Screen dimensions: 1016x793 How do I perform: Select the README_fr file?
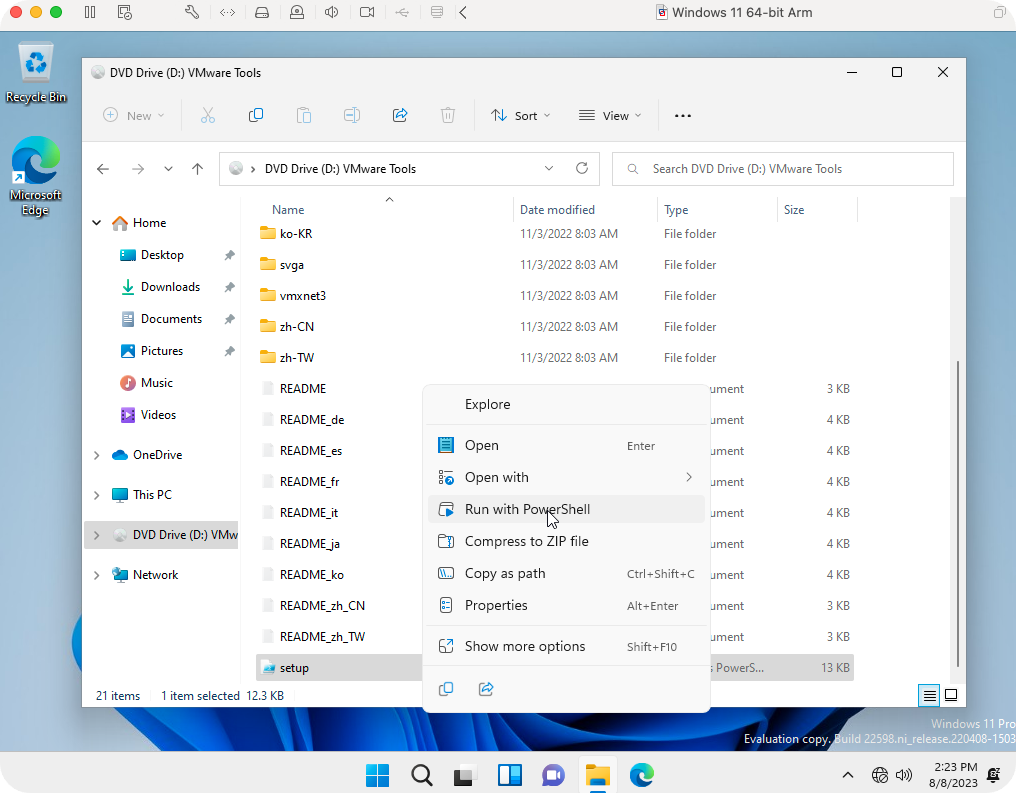pos(309,481)
